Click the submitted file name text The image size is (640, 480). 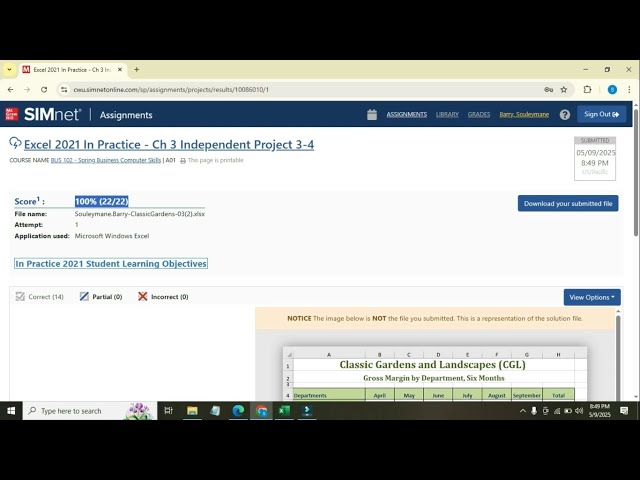tap(140, 214)
